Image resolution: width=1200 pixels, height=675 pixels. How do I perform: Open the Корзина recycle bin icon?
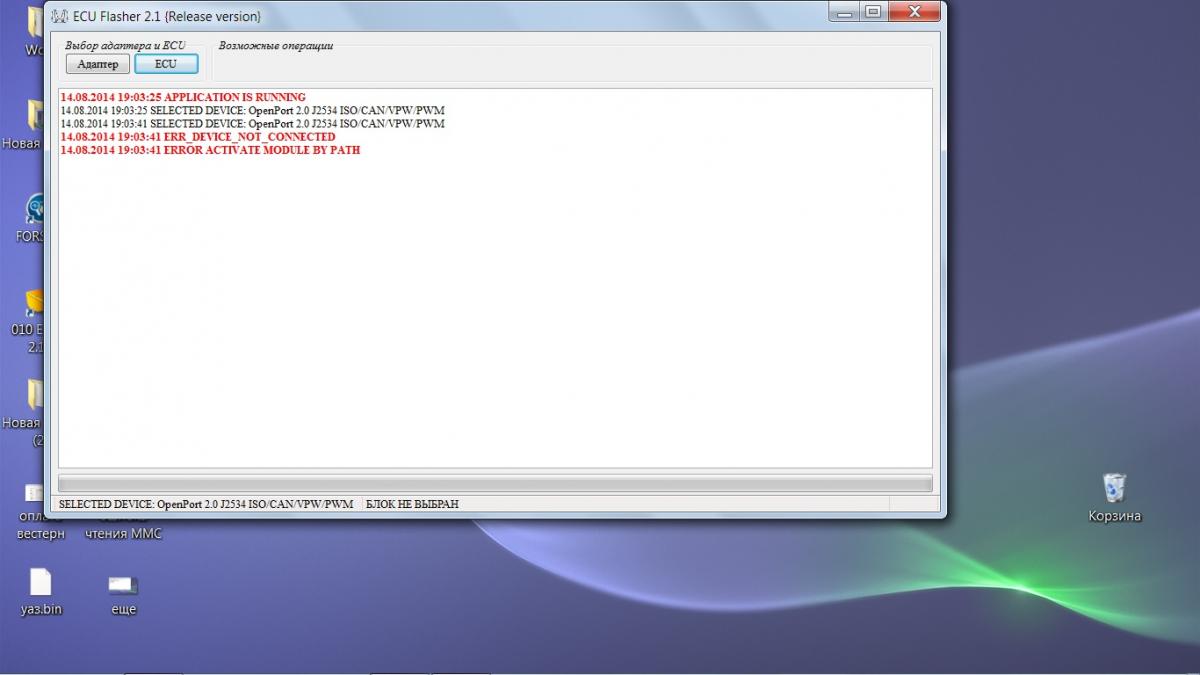1114,497
